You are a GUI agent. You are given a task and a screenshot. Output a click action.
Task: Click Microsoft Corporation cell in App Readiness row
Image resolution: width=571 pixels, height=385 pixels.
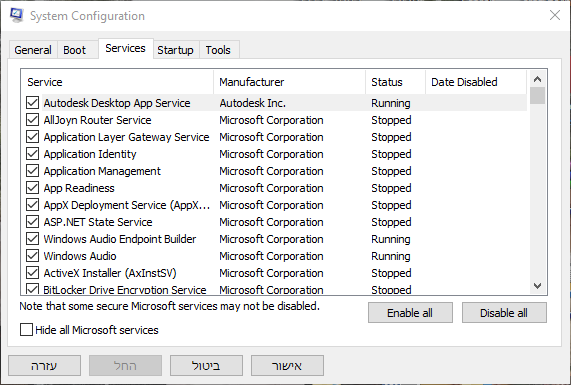(271, 188)
